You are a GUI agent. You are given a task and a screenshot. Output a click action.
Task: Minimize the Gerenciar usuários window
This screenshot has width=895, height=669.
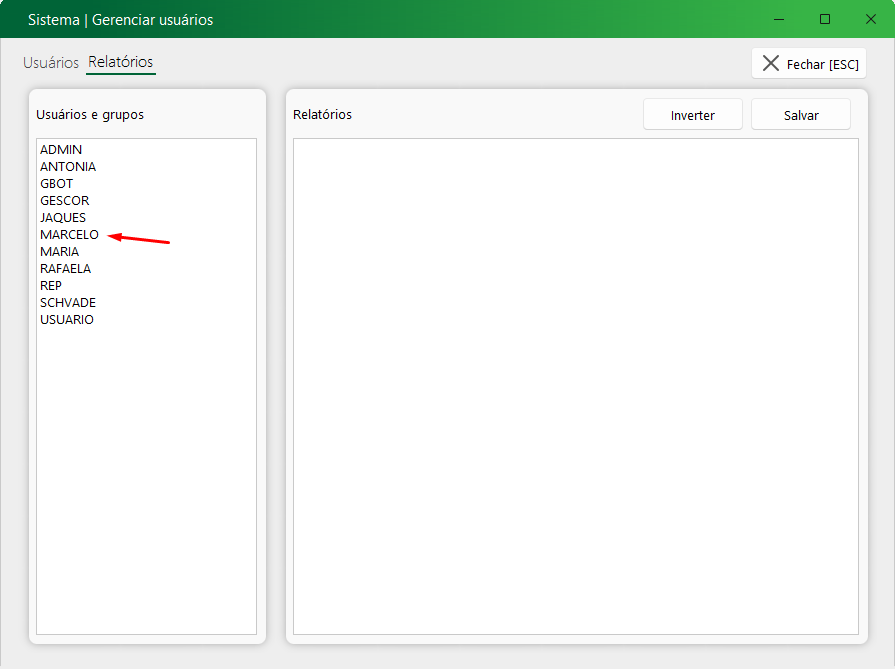point(779,19)
